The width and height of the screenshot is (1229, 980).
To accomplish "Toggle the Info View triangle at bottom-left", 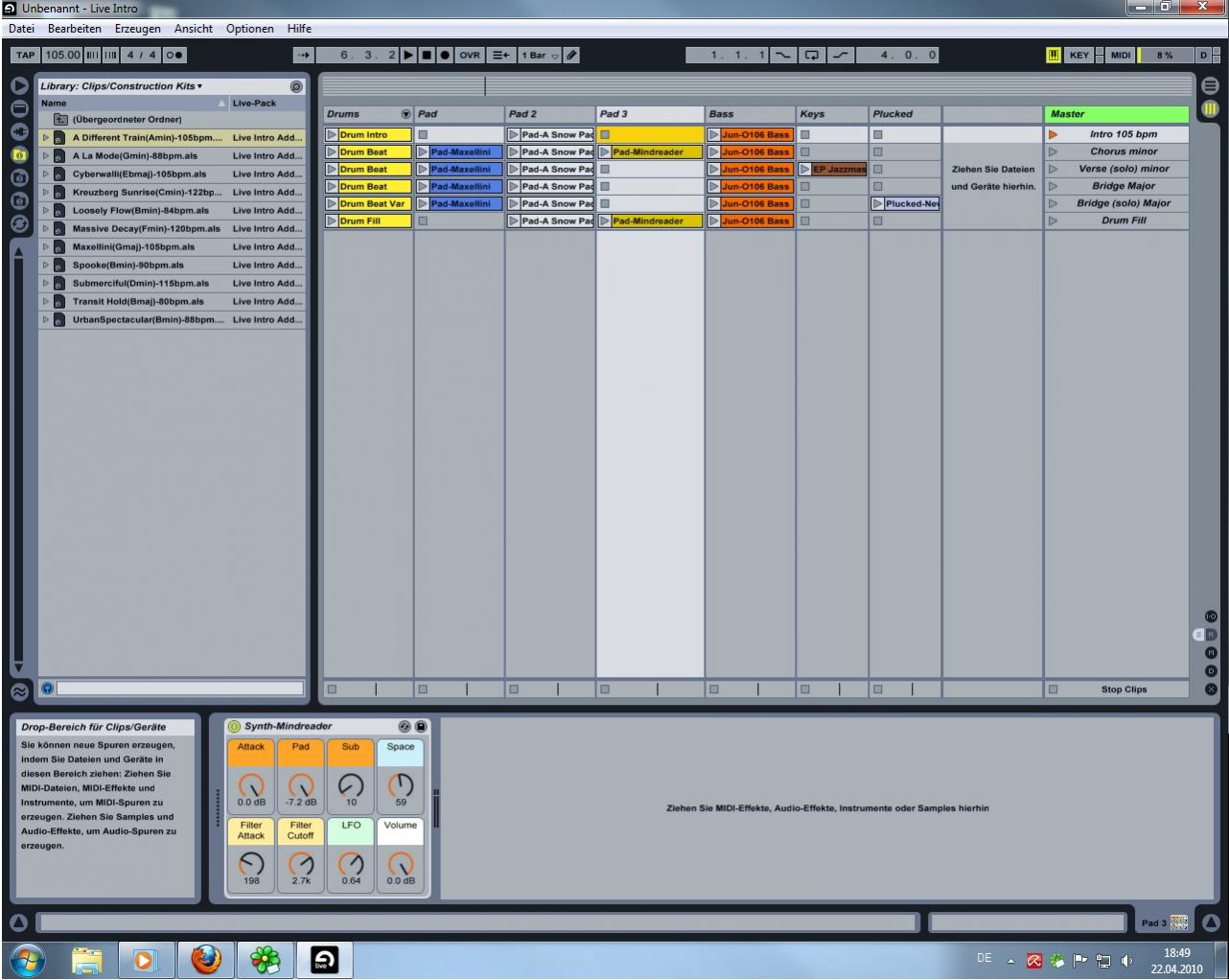I will (x=18, y=923).
